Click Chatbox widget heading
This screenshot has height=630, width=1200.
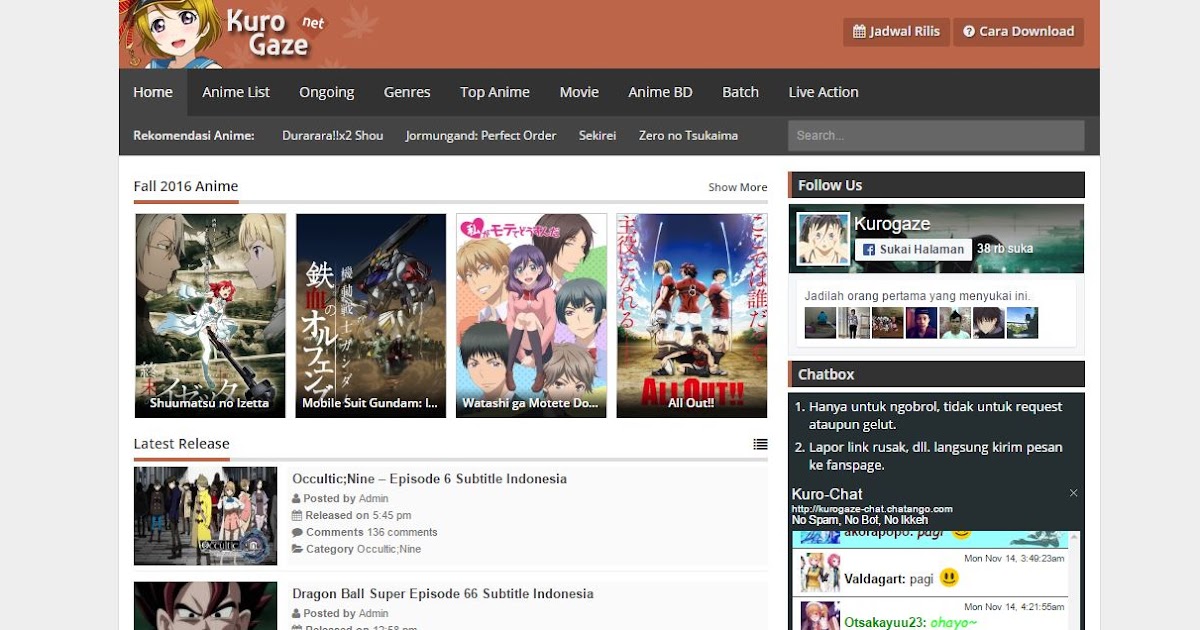(x=826, y=374)
